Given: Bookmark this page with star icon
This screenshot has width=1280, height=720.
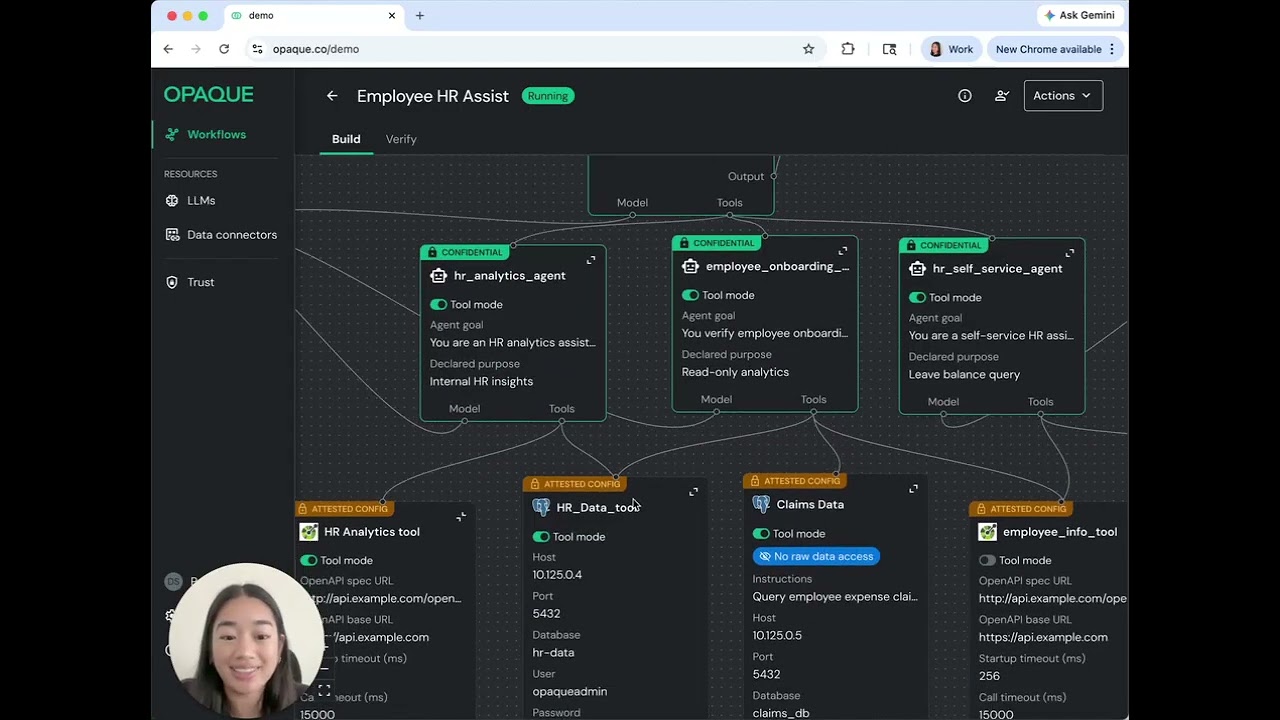Looking at the screenshot, I should tap(808, 49).
